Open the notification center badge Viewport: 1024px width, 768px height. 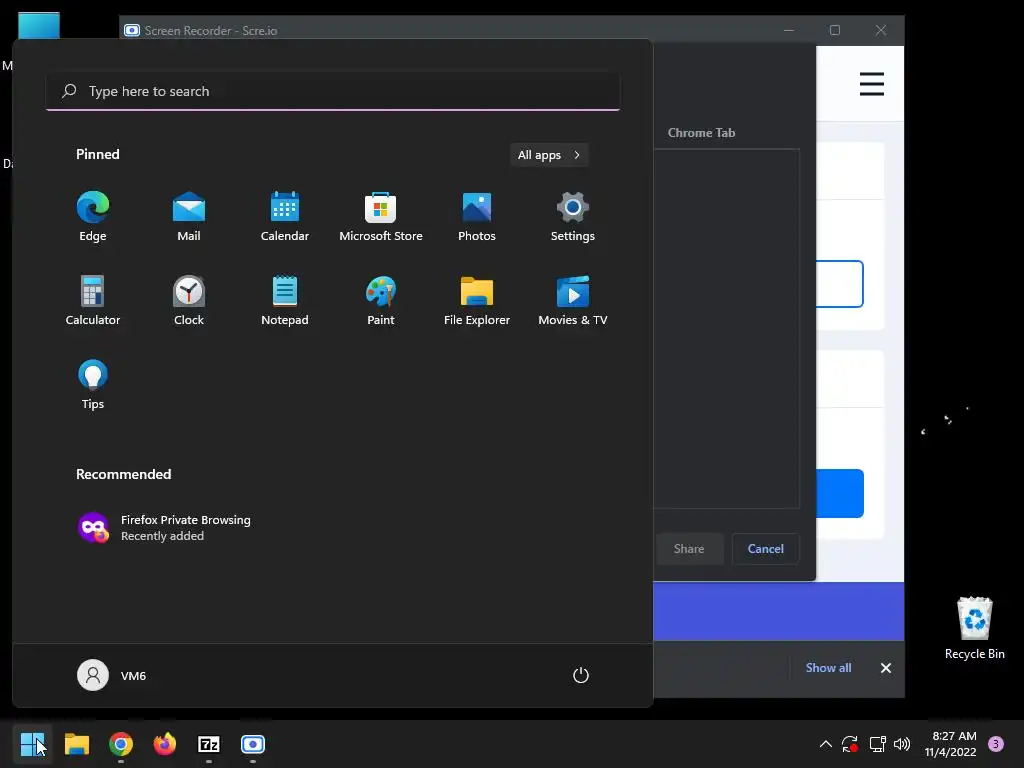coord(996,744)
